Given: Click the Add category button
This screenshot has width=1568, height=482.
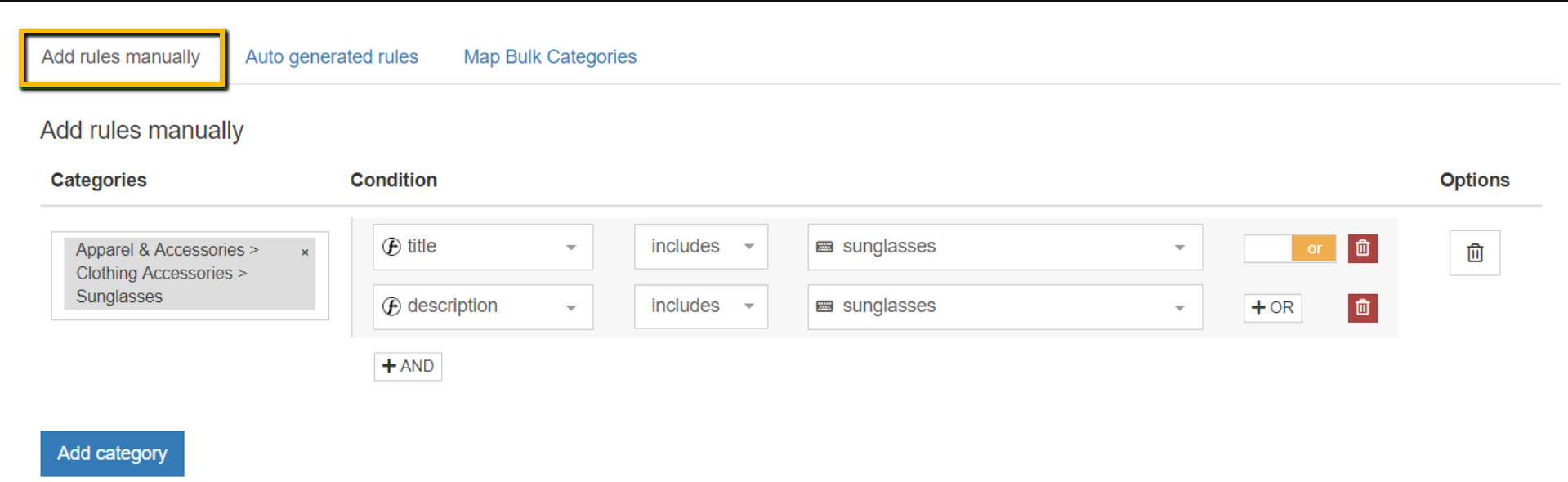Looking at the screenshot, I should 112,453.
